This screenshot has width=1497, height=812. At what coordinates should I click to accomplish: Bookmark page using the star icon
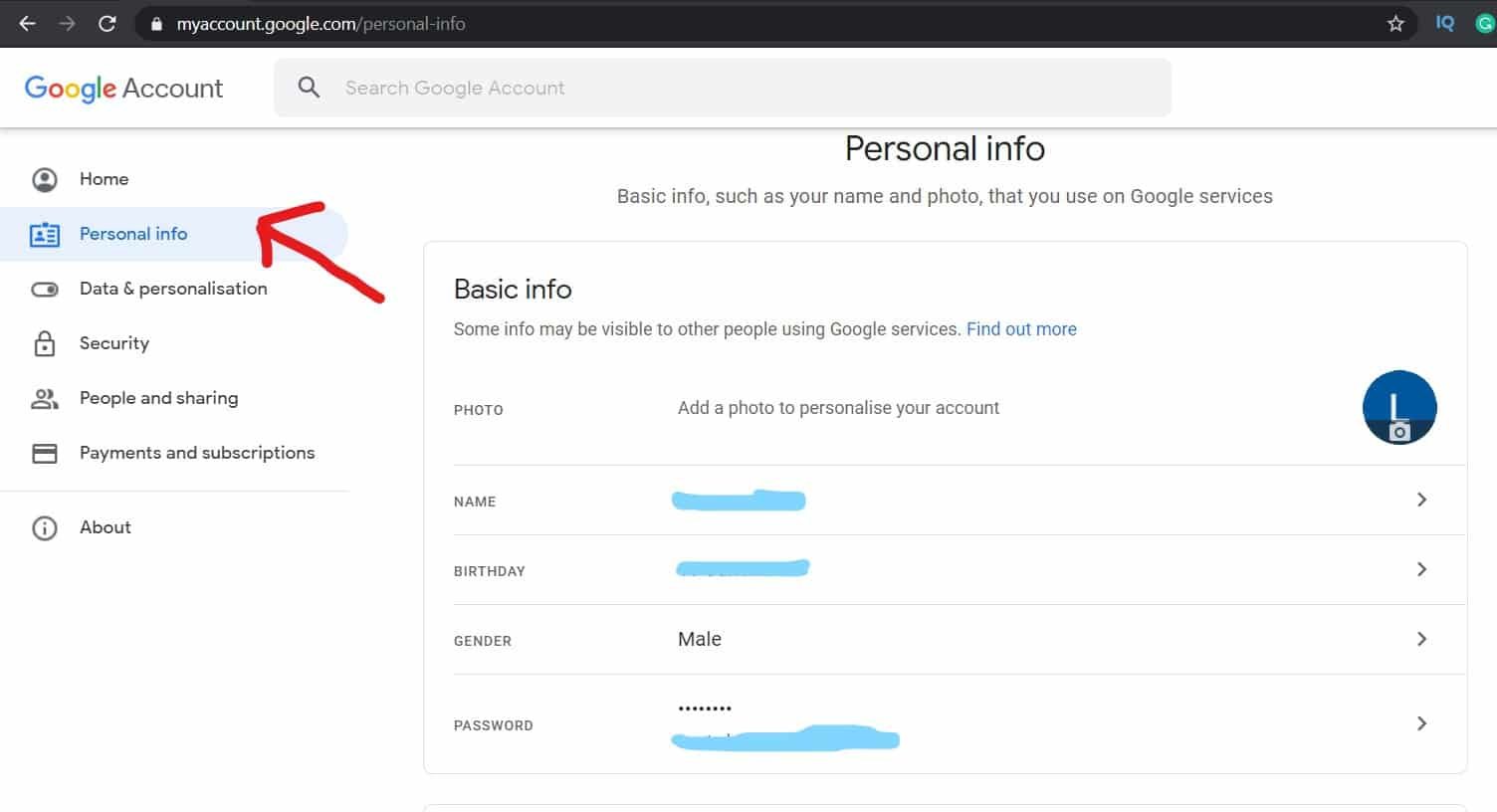[1395, 23]
